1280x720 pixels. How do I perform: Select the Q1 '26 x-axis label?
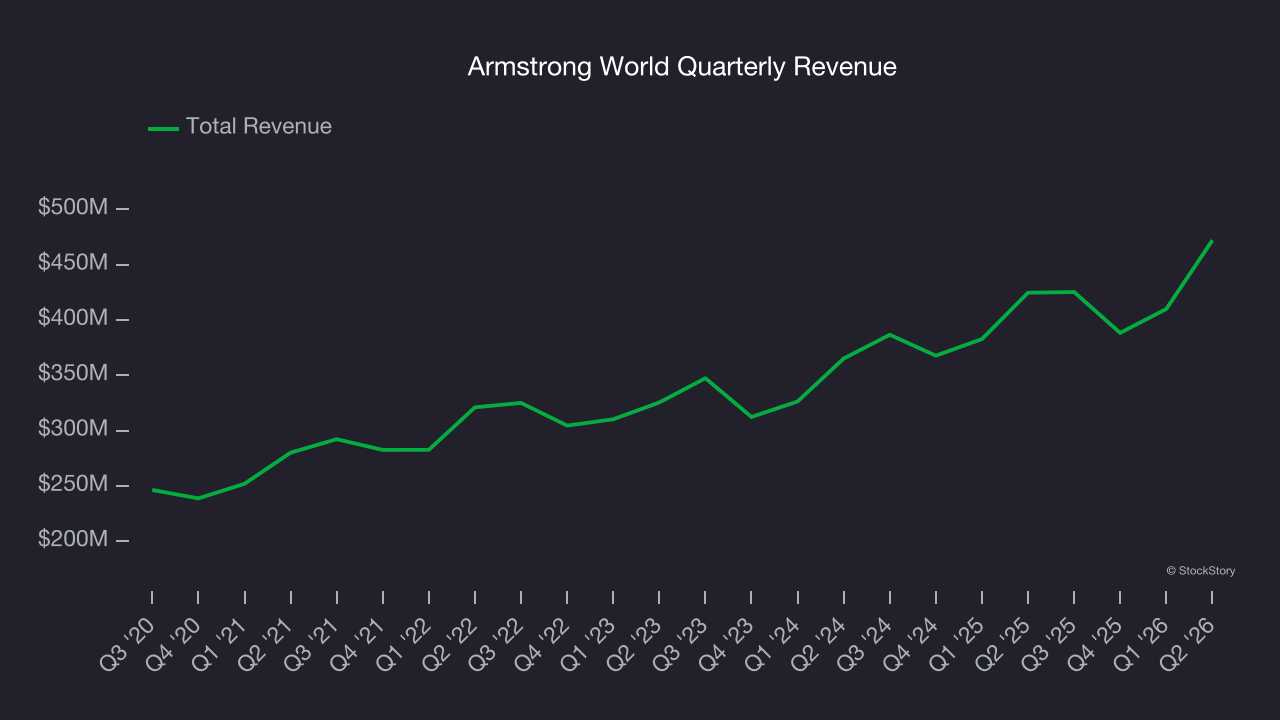click(x=1140, y=644)
